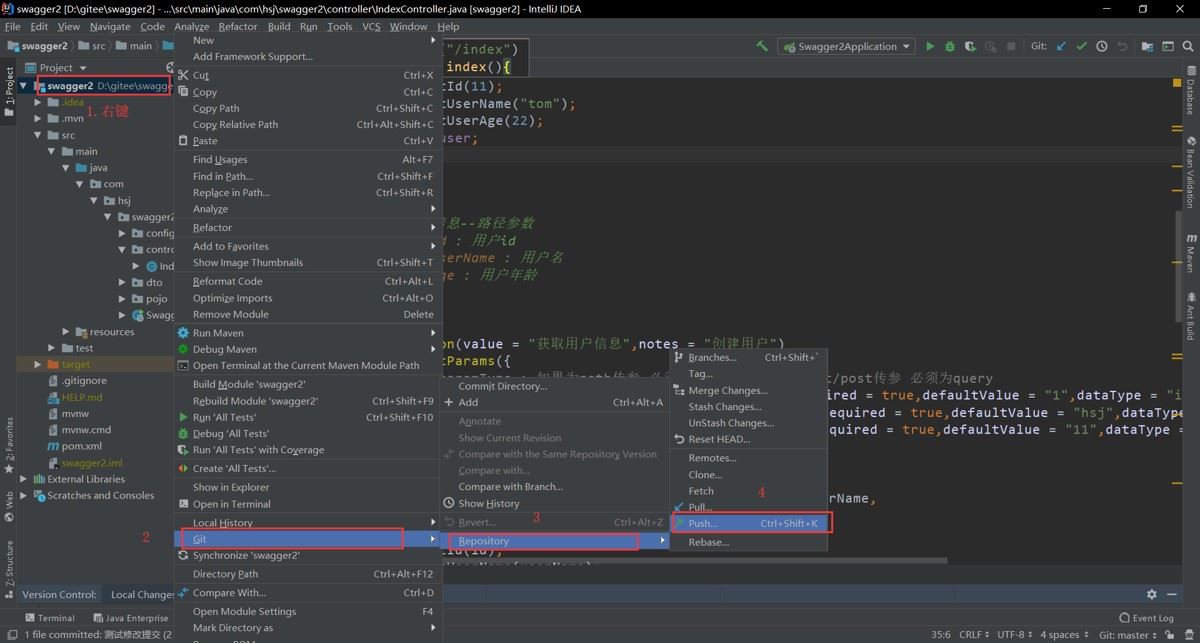Open version control panel gear settings
Viewport: 1200px width, 643px height.
(1151, 594)
